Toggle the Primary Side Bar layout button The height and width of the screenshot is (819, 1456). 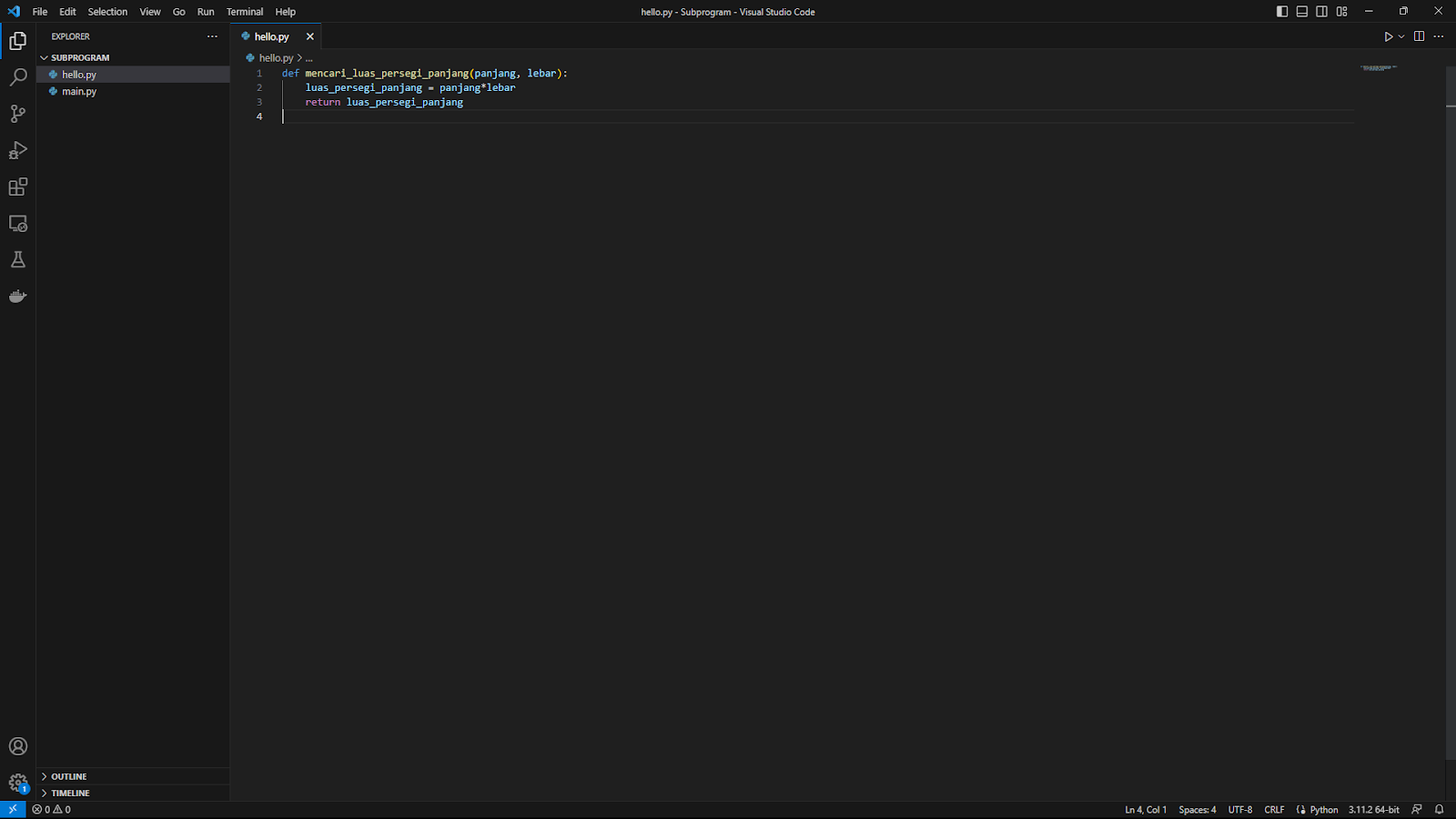[x=1282, y=12]
